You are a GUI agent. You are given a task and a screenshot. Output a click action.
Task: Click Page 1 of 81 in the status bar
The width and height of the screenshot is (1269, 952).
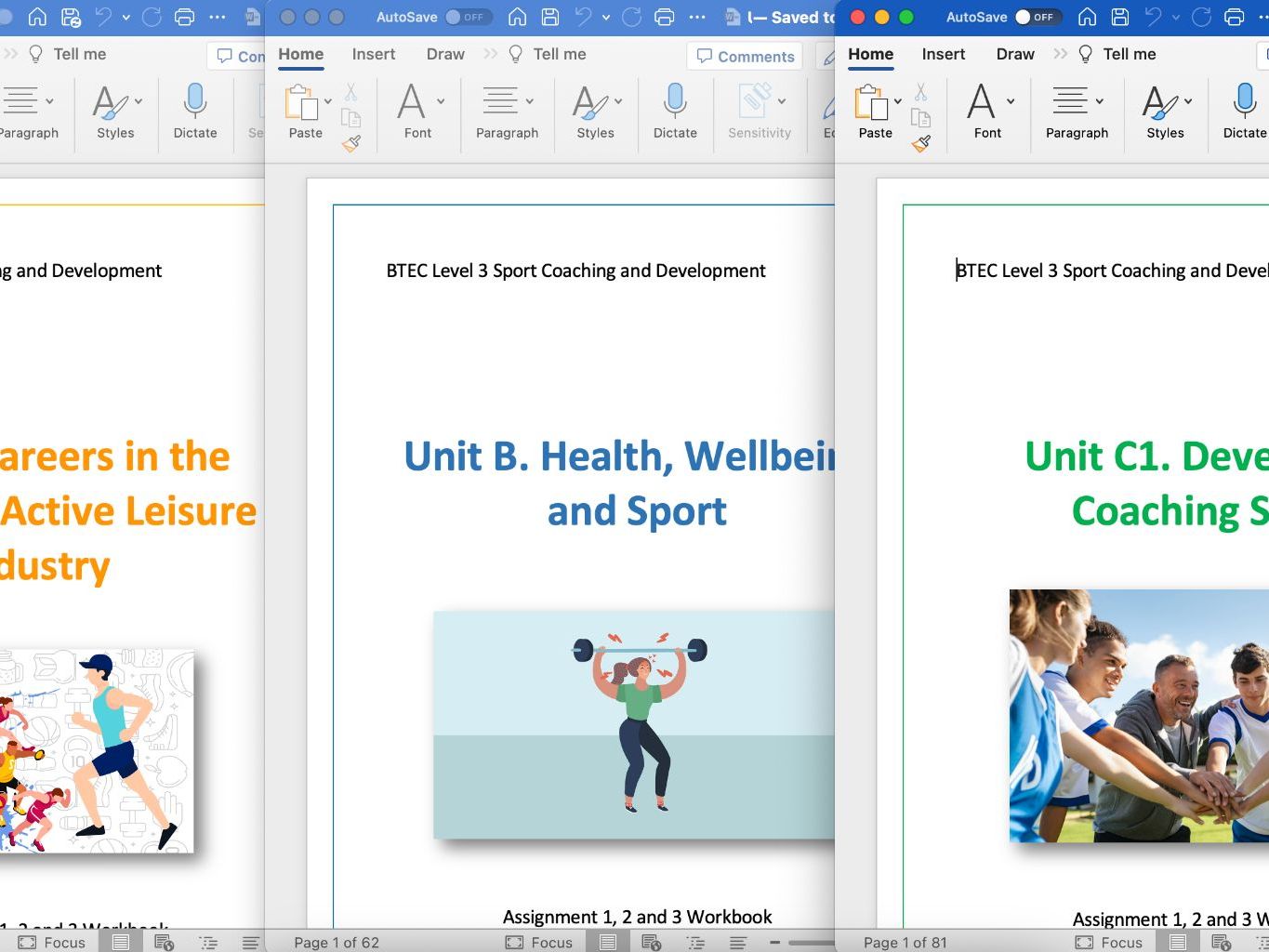[x=905, y=943]
